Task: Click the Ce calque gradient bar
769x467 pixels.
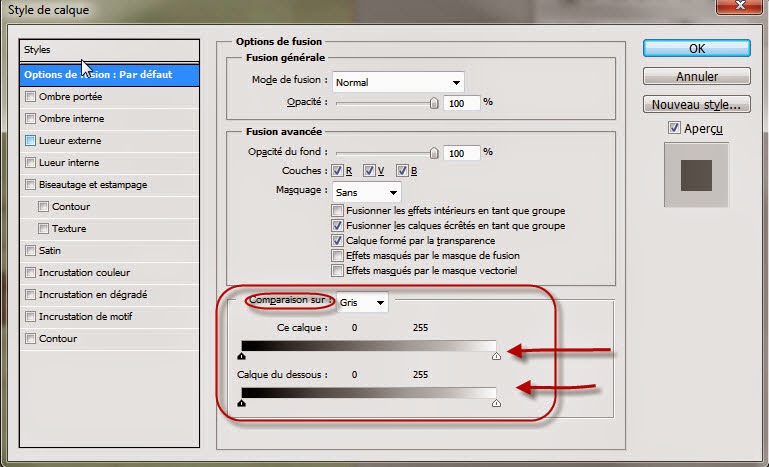Action: tap(369, 346)
